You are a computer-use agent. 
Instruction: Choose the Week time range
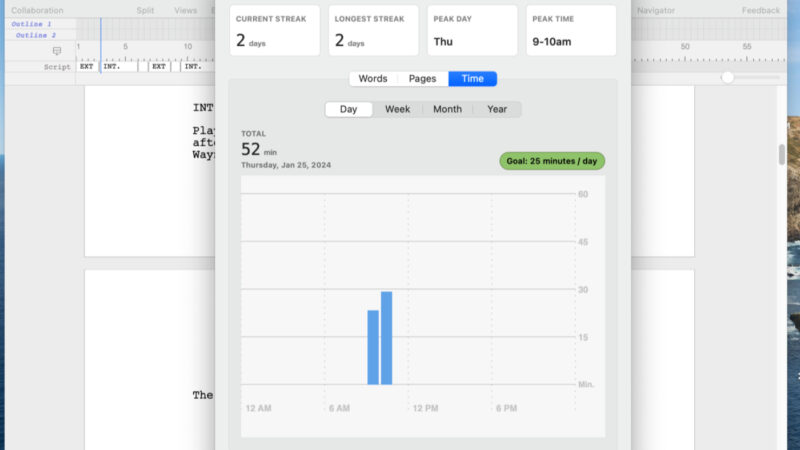[398, 109]
